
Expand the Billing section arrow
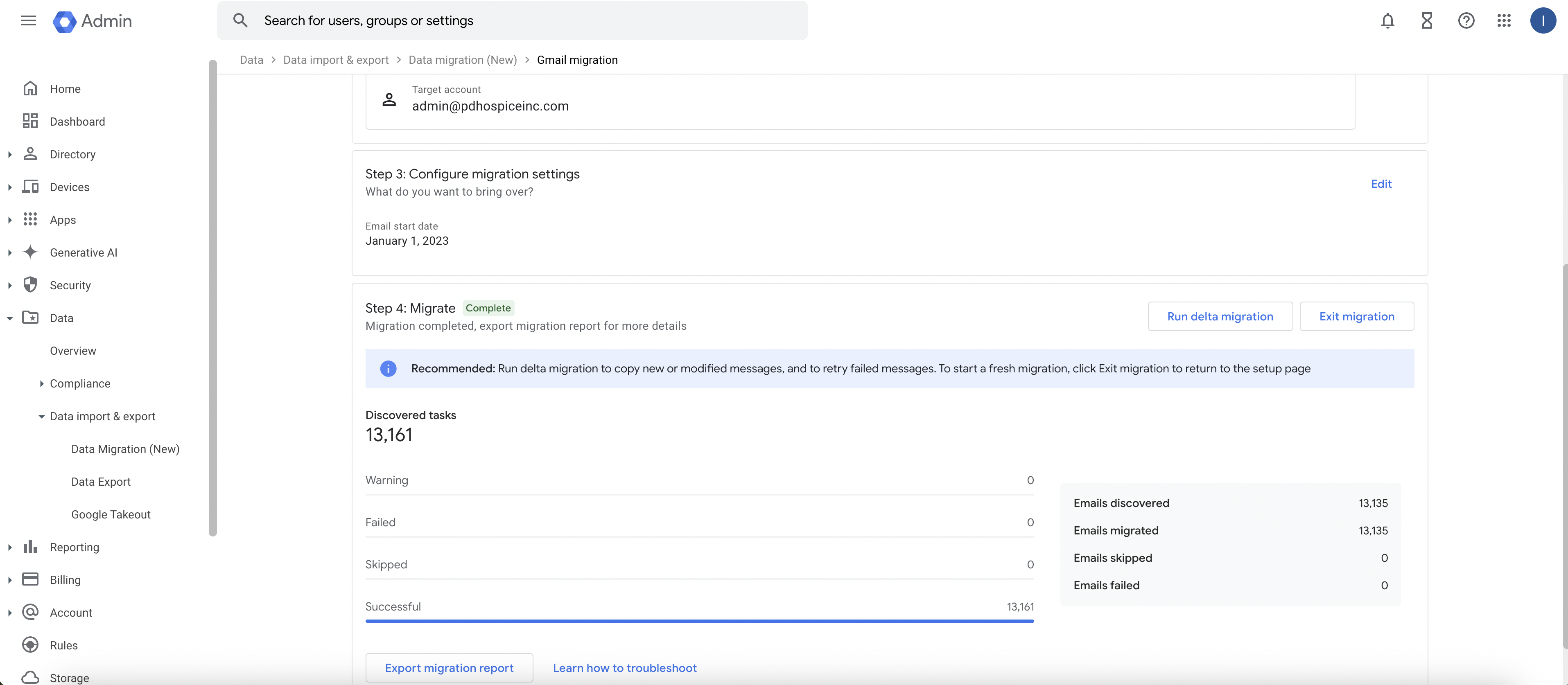[x=10, y=580]
